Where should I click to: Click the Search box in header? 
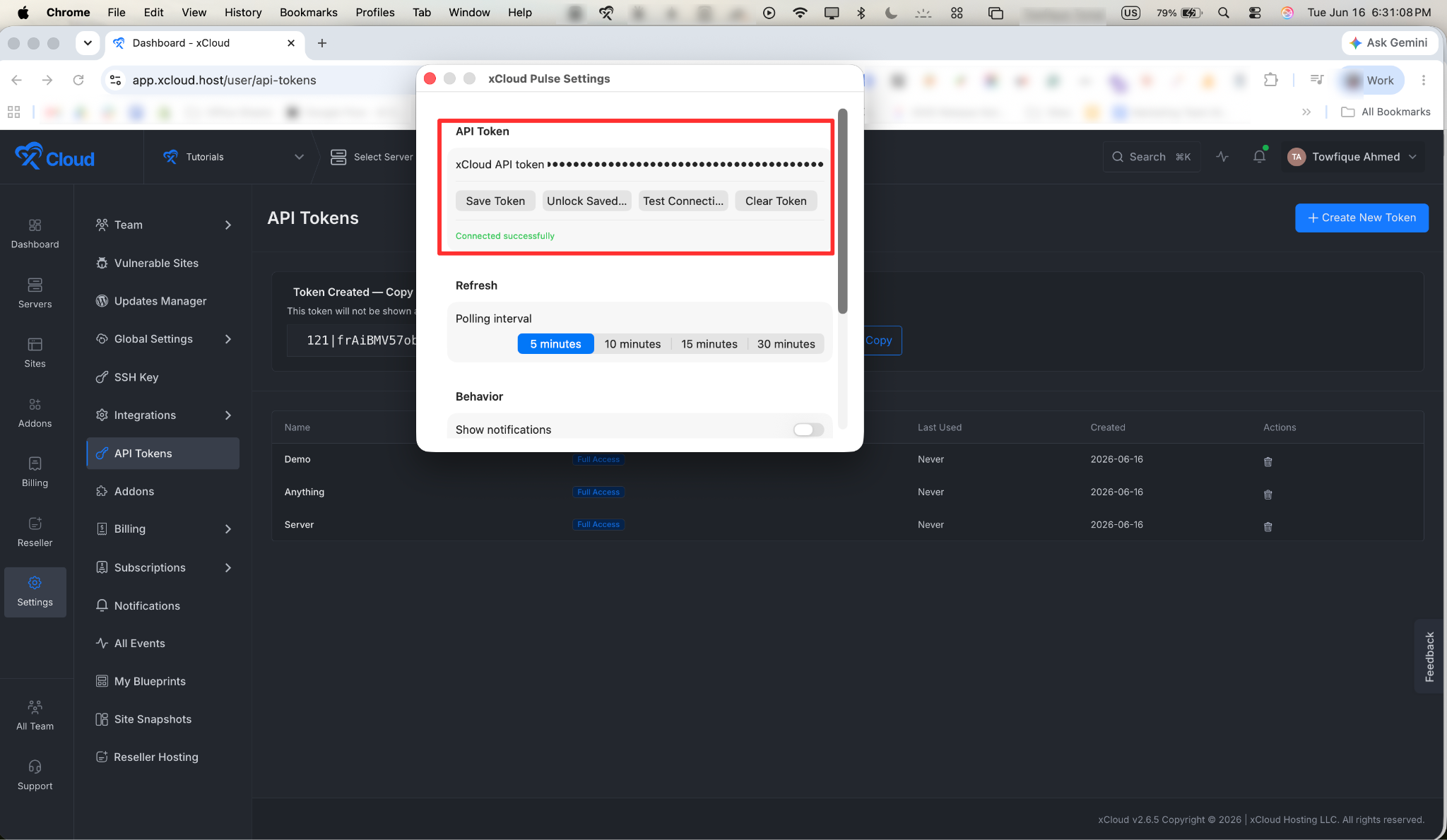[1151, 157]
